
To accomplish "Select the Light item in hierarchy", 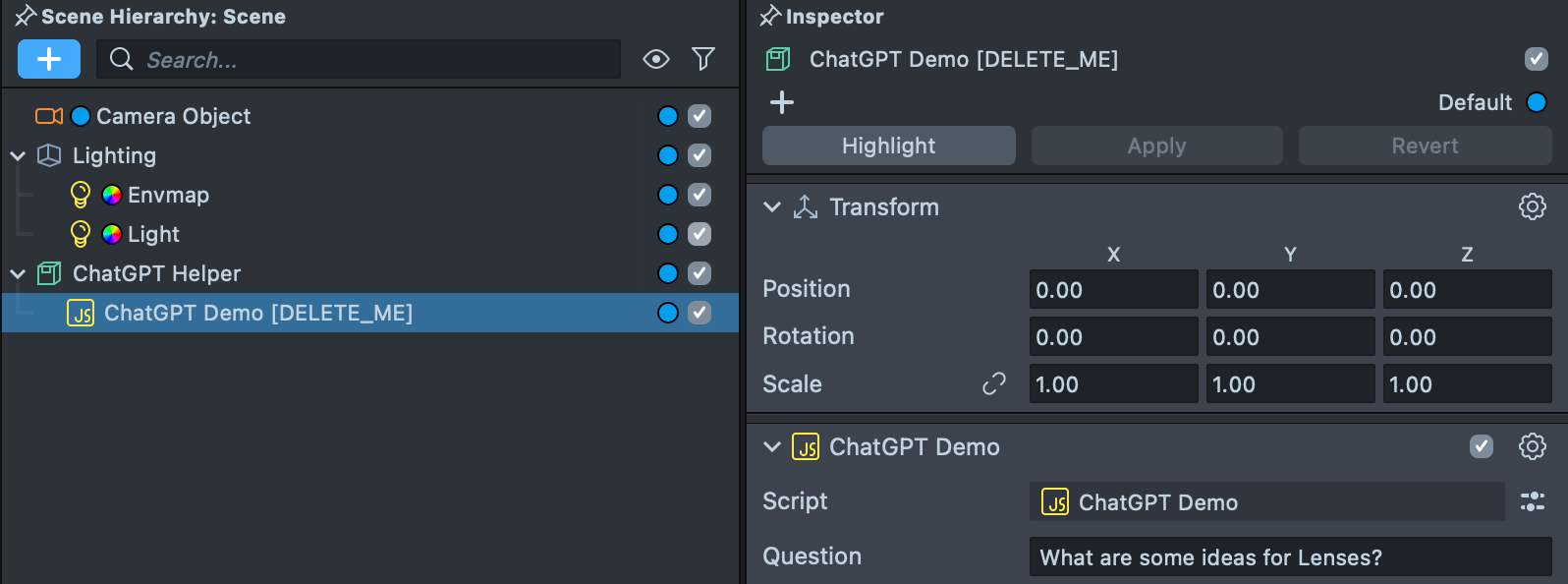I will coord(153,234).
